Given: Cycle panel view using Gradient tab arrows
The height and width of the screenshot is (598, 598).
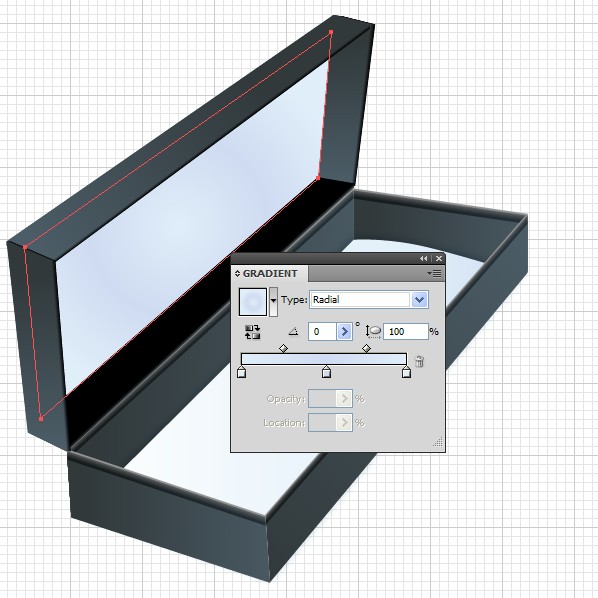Looking at the screenshot, I should (x=237, y=273).
